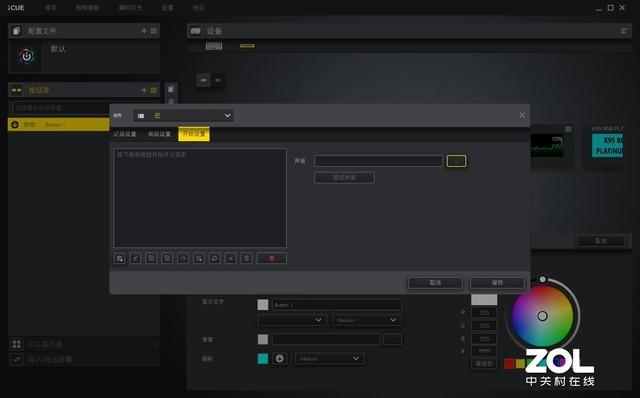Open the action type dropdown at dialog top
This screenshot has width=640, height=398.
tap(183, 116)
